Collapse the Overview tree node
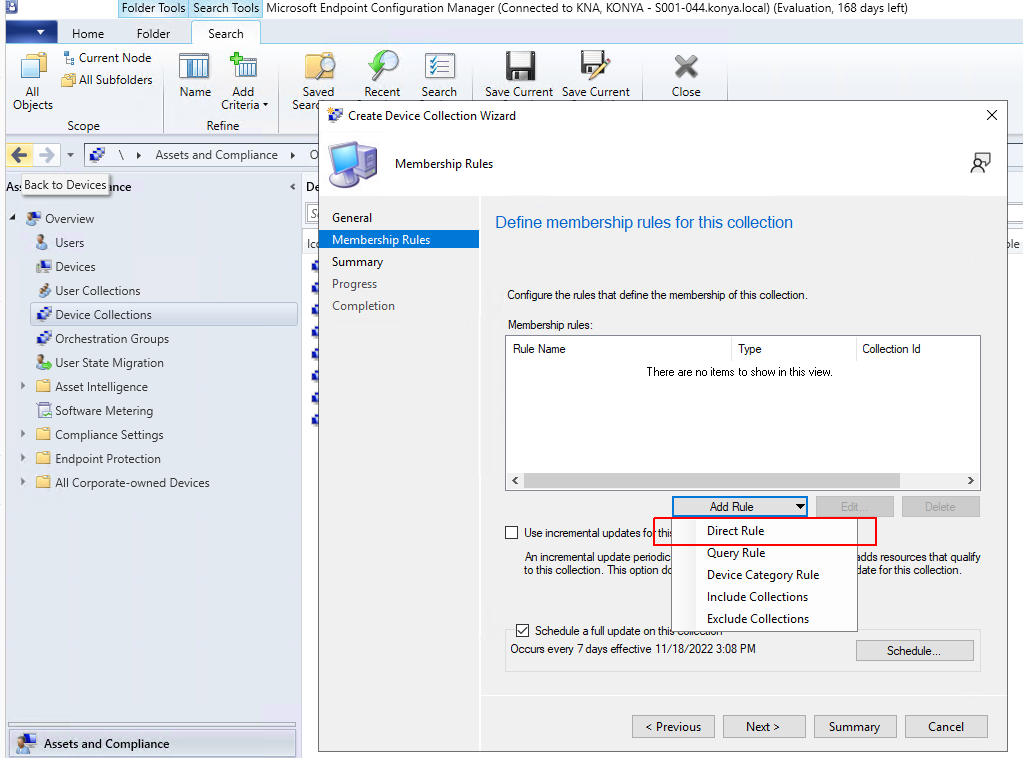The width and height of the screenshot is (1023, 758). (x=13, y=217)
